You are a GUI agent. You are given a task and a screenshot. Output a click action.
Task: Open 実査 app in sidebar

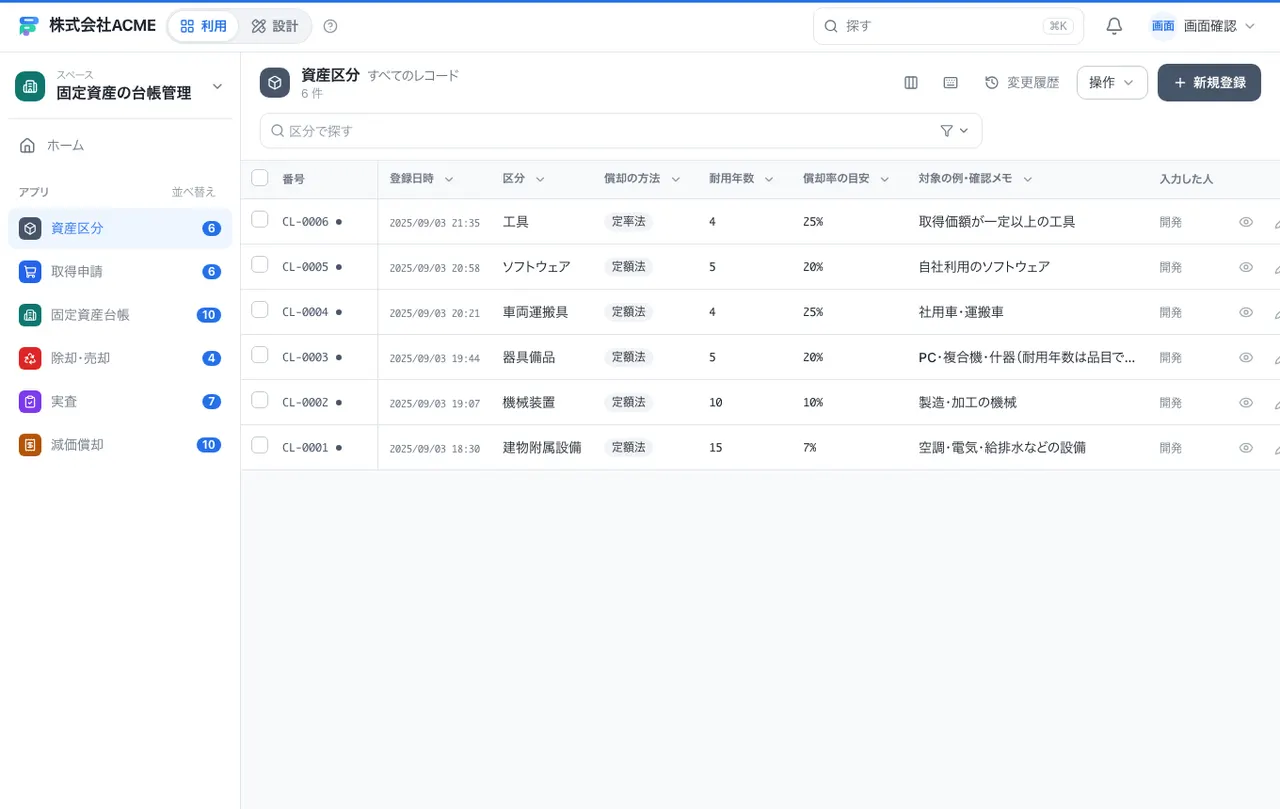120,401
